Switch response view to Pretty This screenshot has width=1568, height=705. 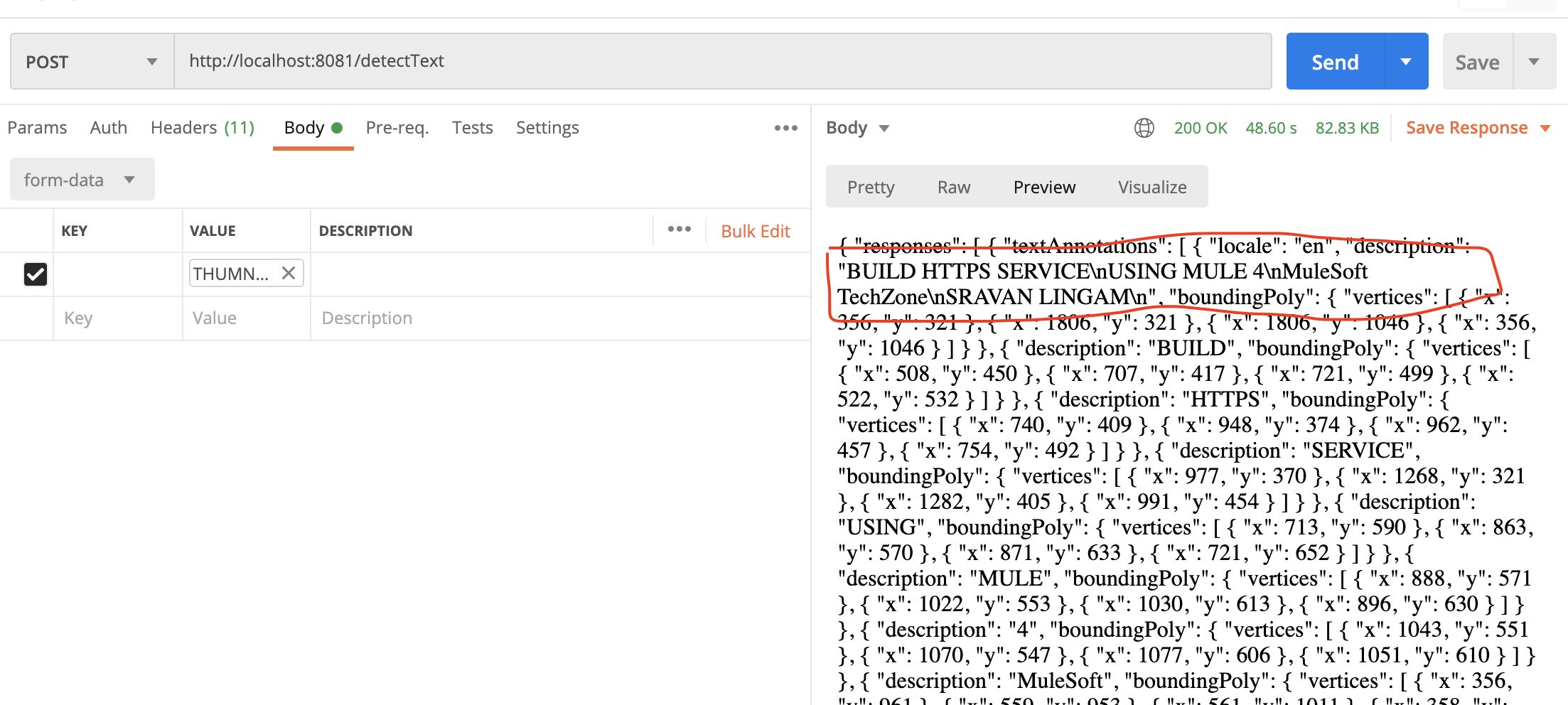click(x=871, y=187)
